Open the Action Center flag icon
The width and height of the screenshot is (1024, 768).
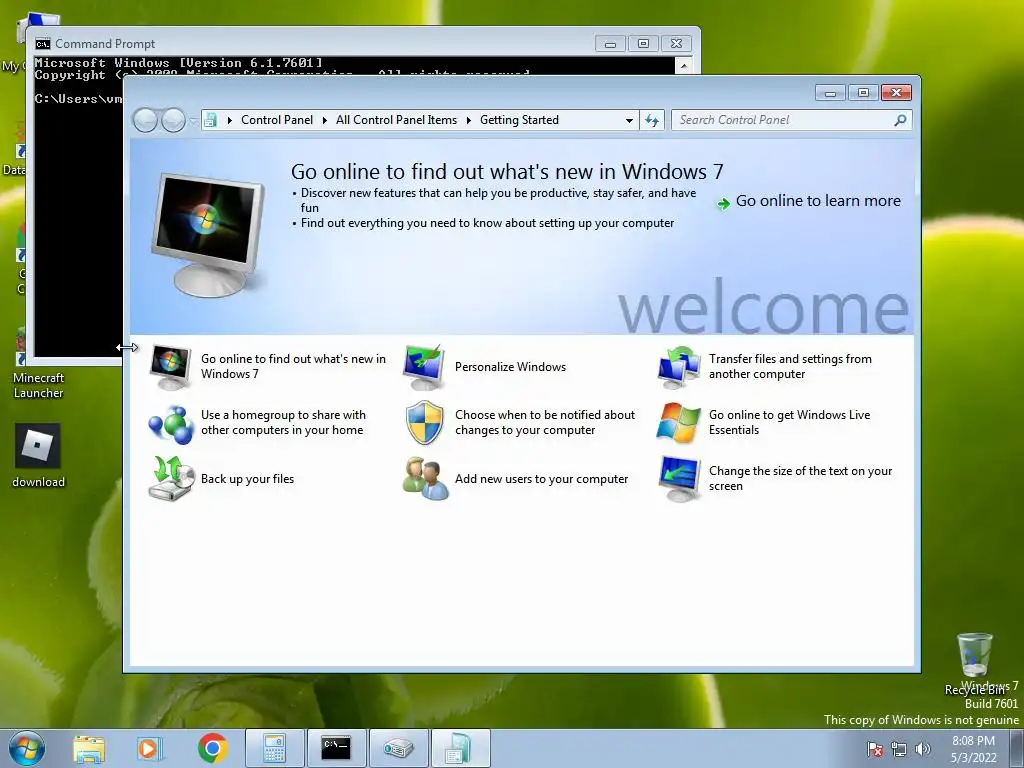pos(875,749)
